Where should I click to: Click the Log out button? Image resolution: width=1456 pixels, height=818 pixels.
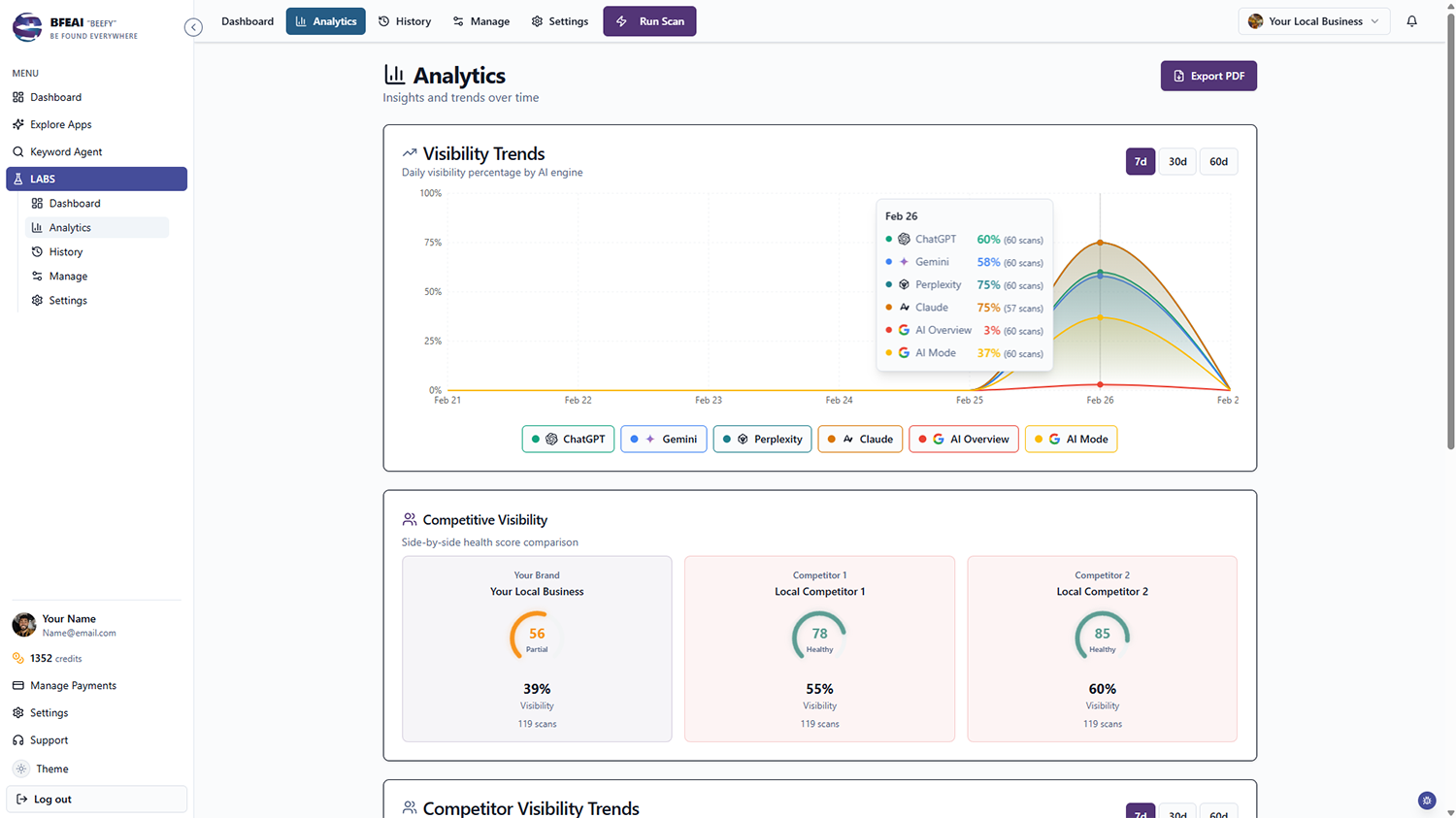click(96, 799)
